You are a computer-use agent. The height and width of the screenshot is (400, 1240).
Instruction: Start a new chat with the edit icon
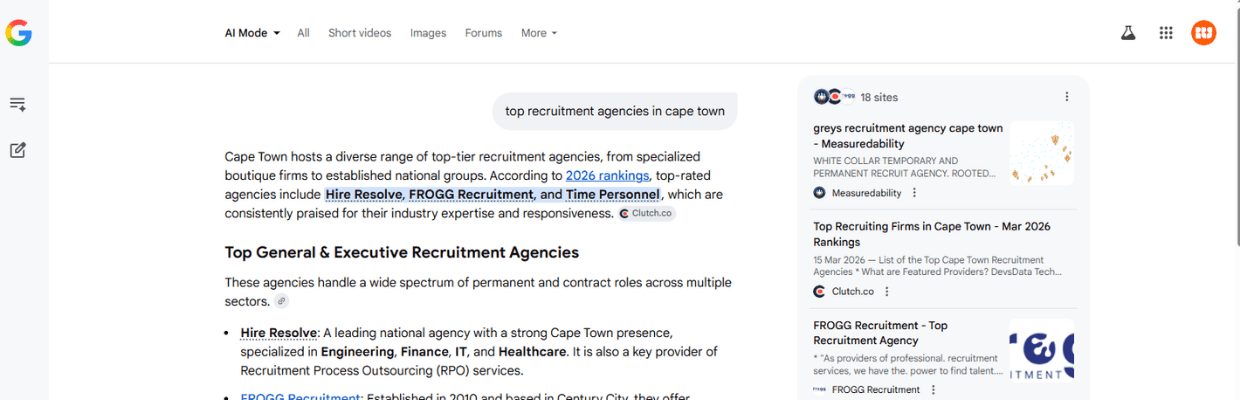(x=18, y=150)
